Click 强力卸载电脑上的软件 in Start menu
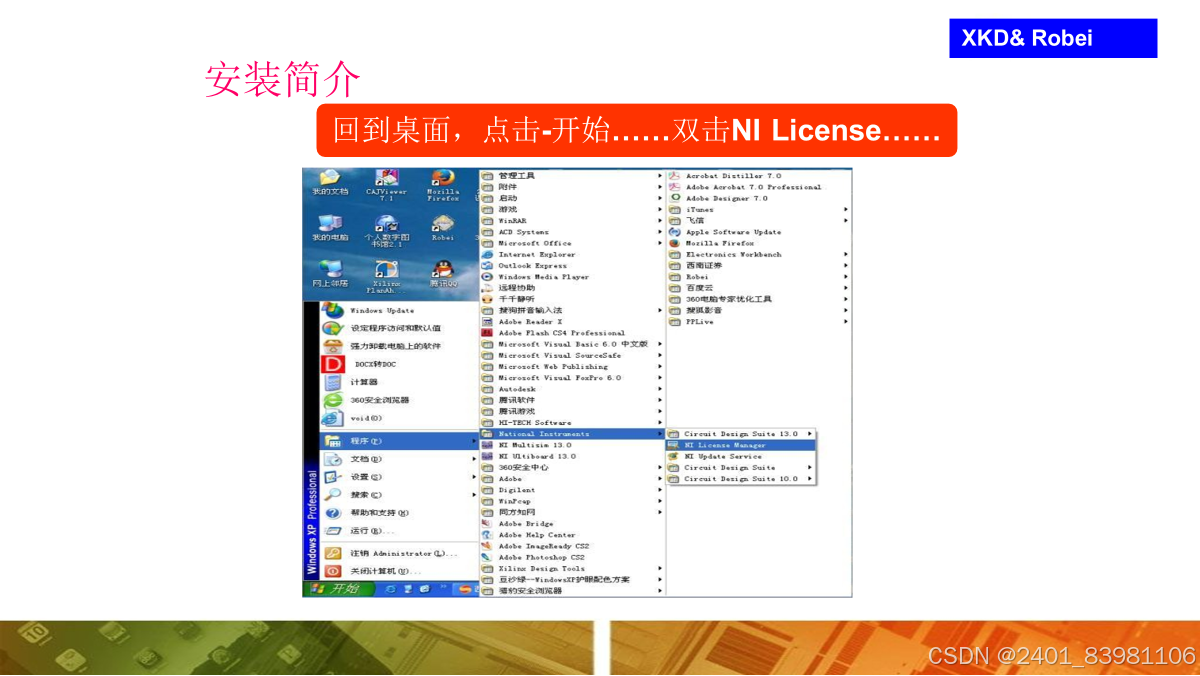 tap(398, 346)
